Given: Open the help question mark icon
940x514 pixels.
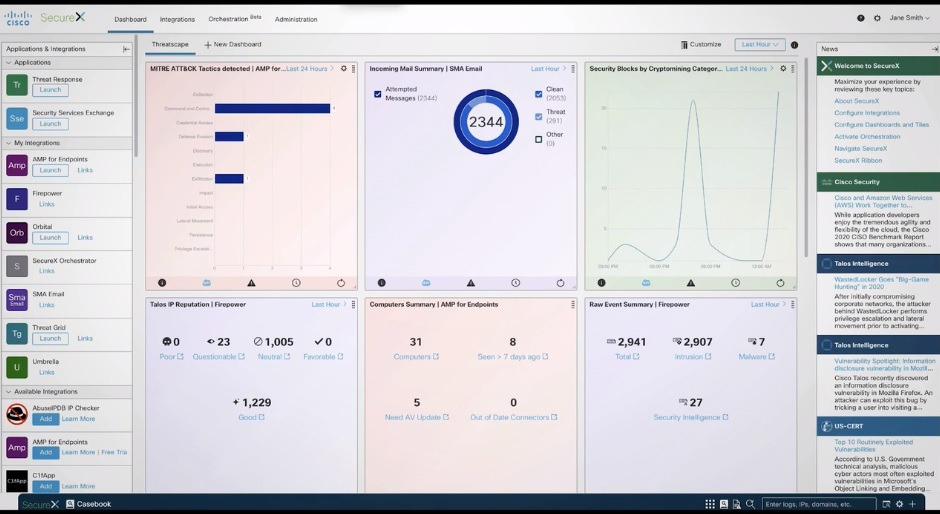Looking at the screenshot, I should [x=860, y=18].
